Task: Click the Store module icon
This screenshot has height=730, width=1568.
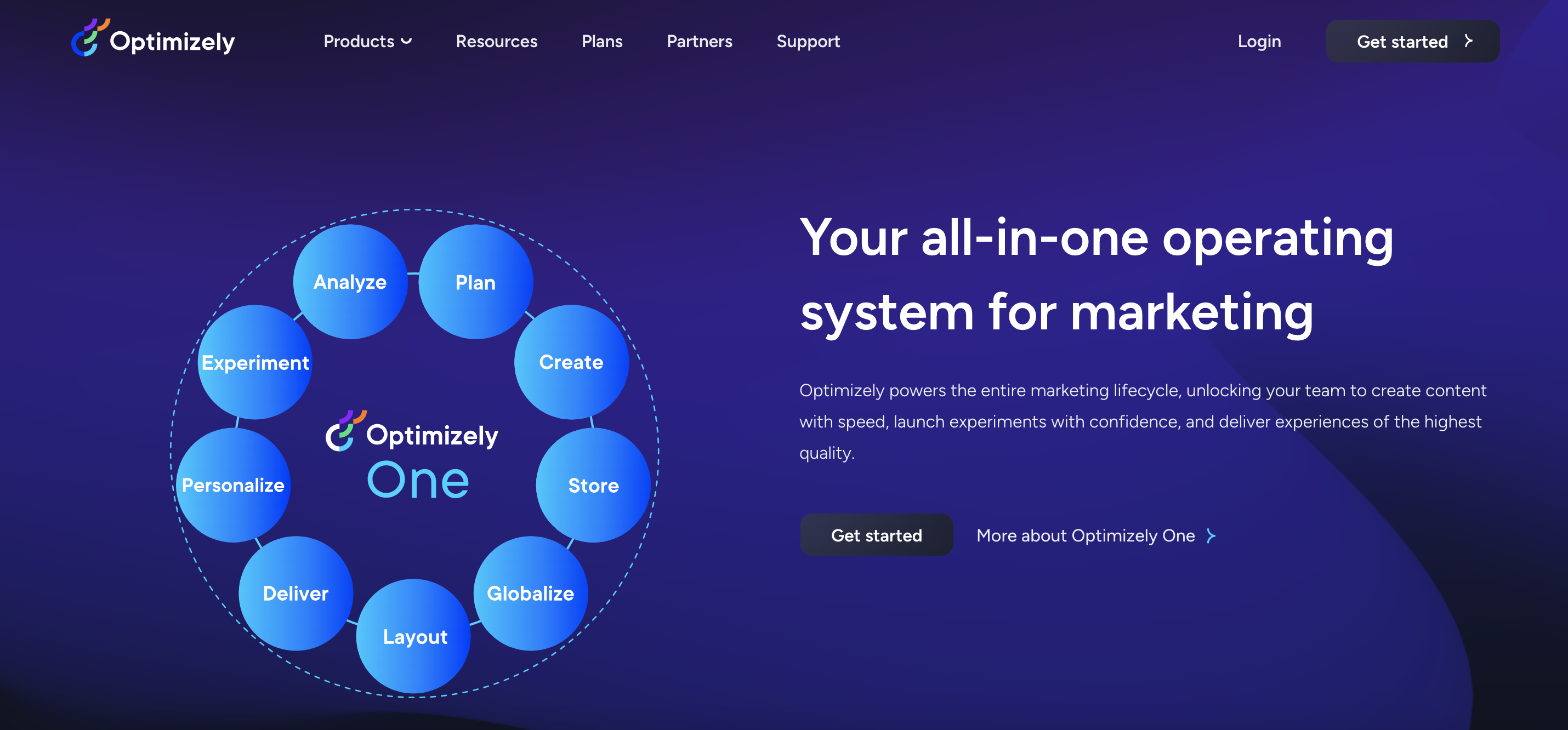Action: (590, 485)
